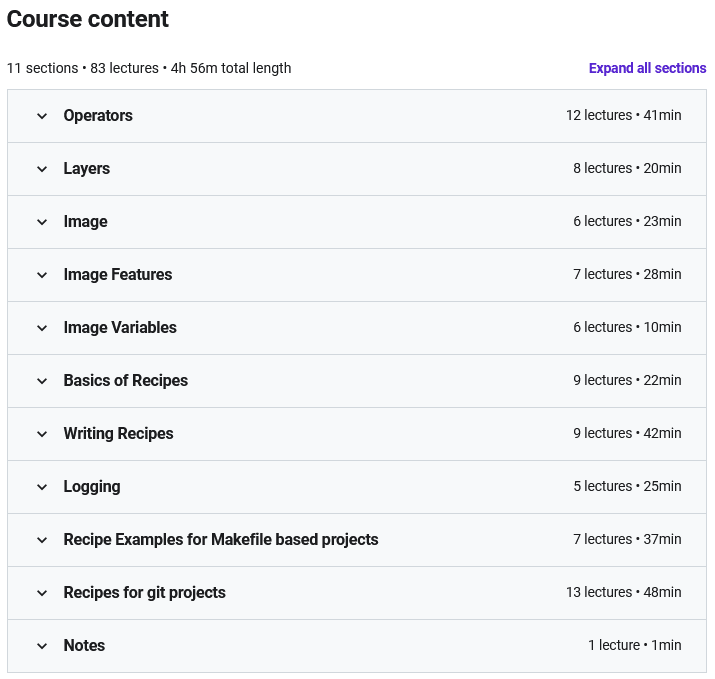Click the Logging section chevron

point(42,487)
